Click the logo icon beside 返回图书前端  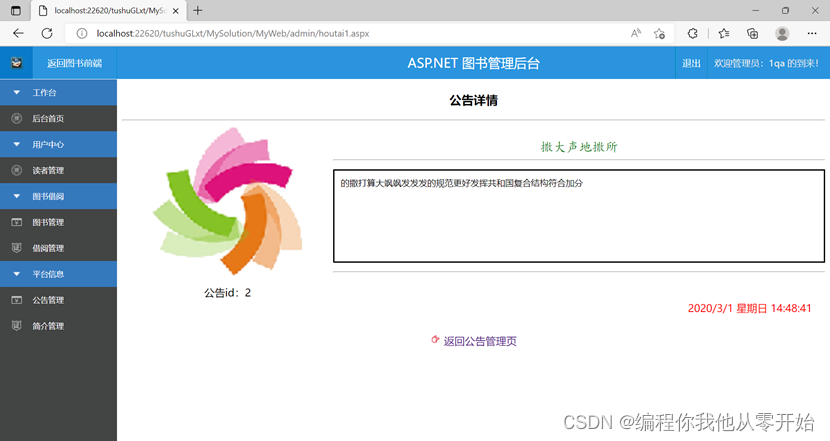tap(16, 63)
